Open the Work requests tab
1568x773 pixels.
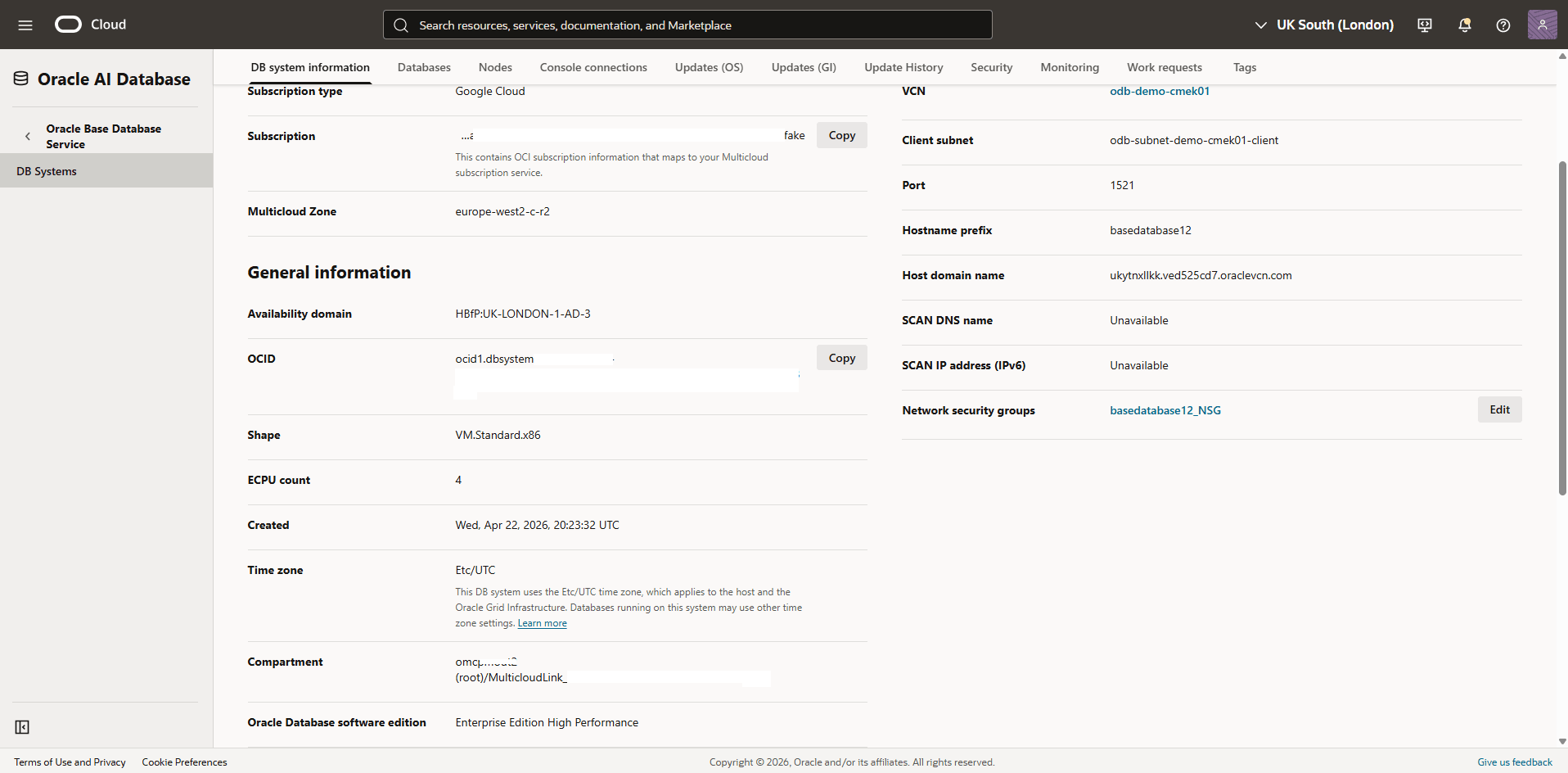point(1165,67)
